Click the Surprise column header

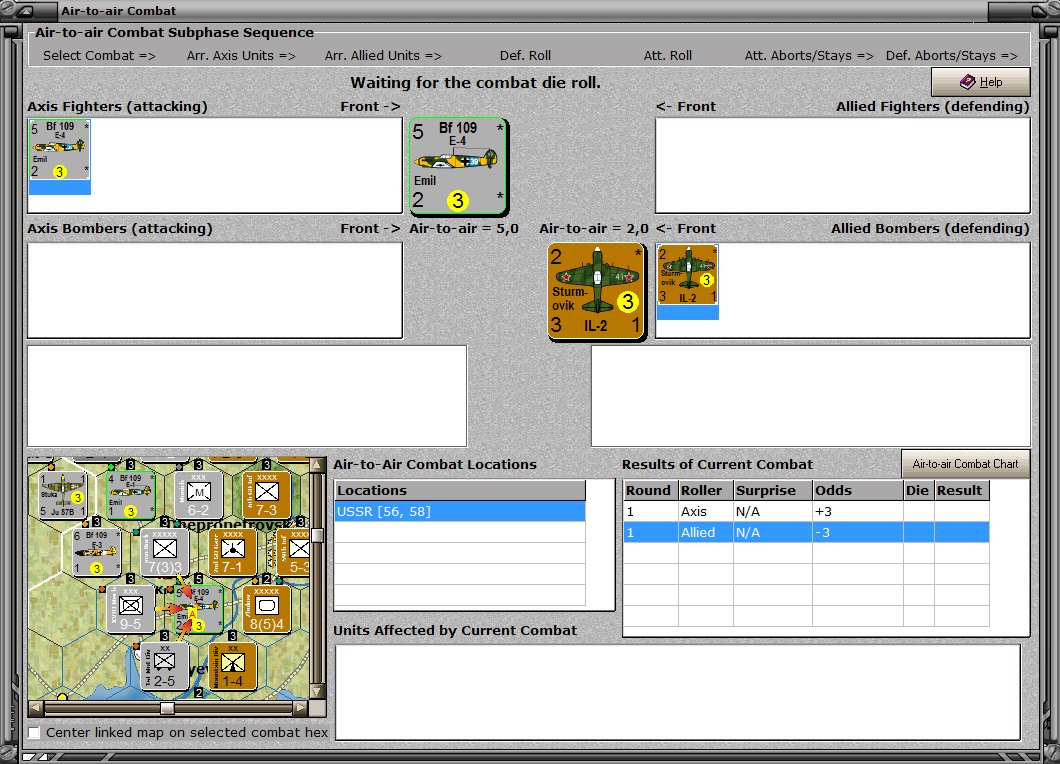pos(773,490)
